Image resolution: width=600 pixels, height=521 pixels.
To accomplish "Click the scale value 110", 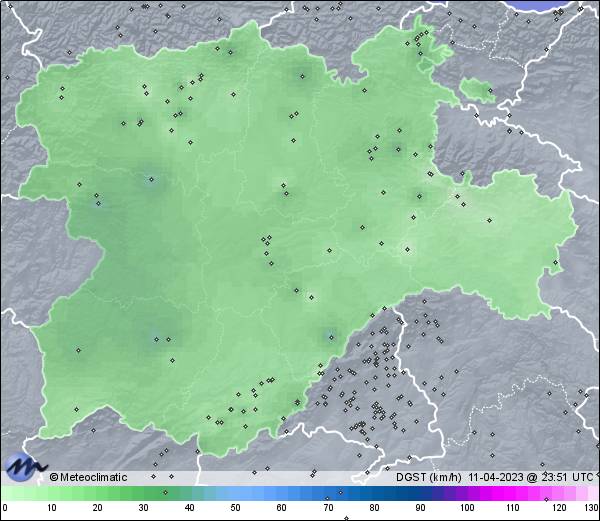I will pyautogui.click(x=513, y=508).
